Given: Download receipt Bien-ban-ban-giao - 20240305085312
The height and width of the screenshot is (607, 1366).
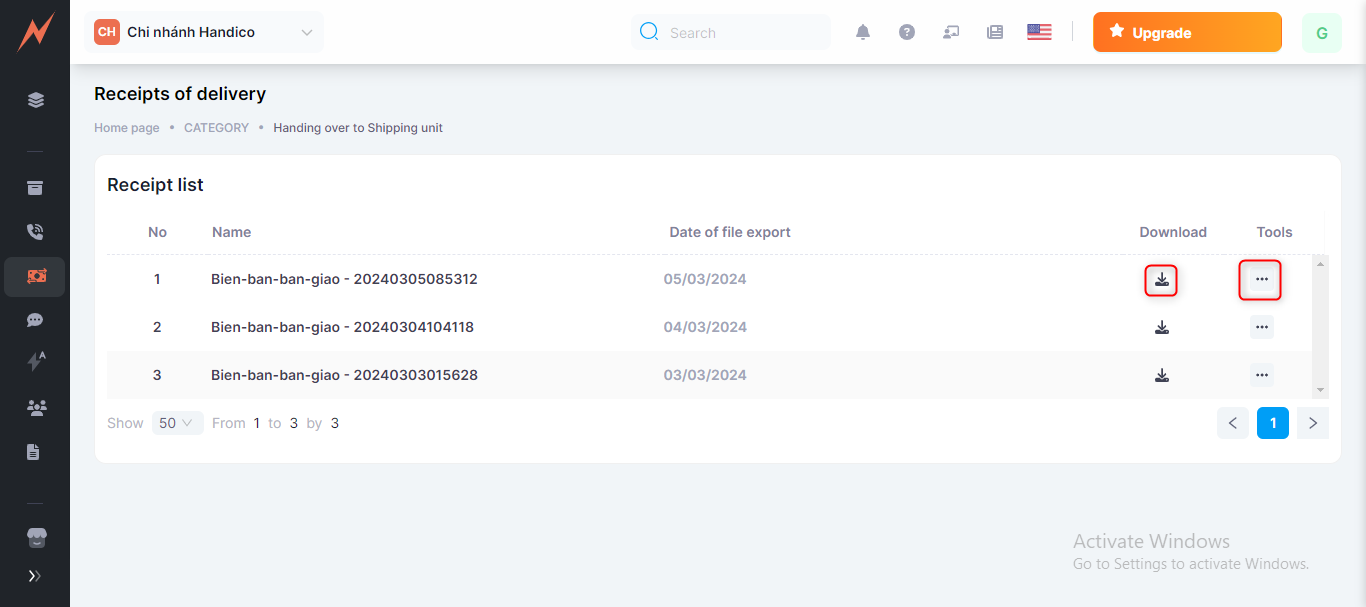Looking at the screenshot, I should point(1161,280).
